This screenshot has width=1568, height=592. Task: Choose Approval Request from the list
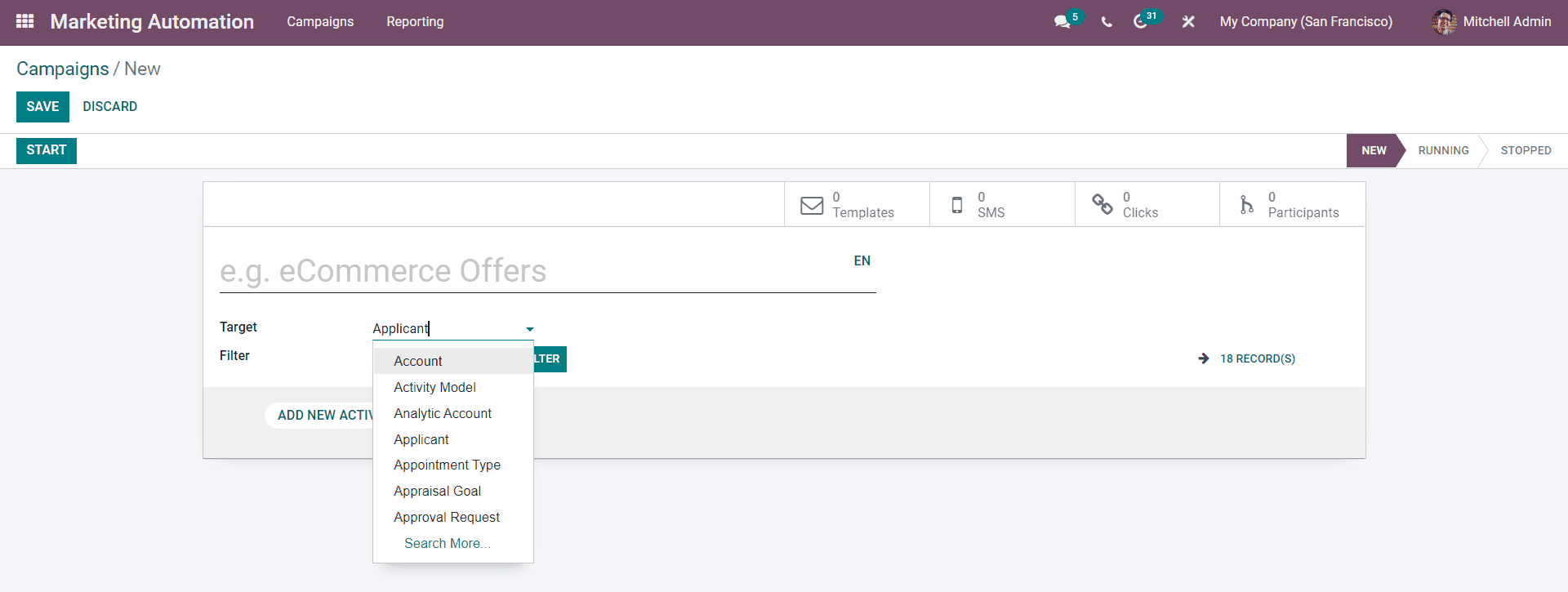click(x=453, y=517)
